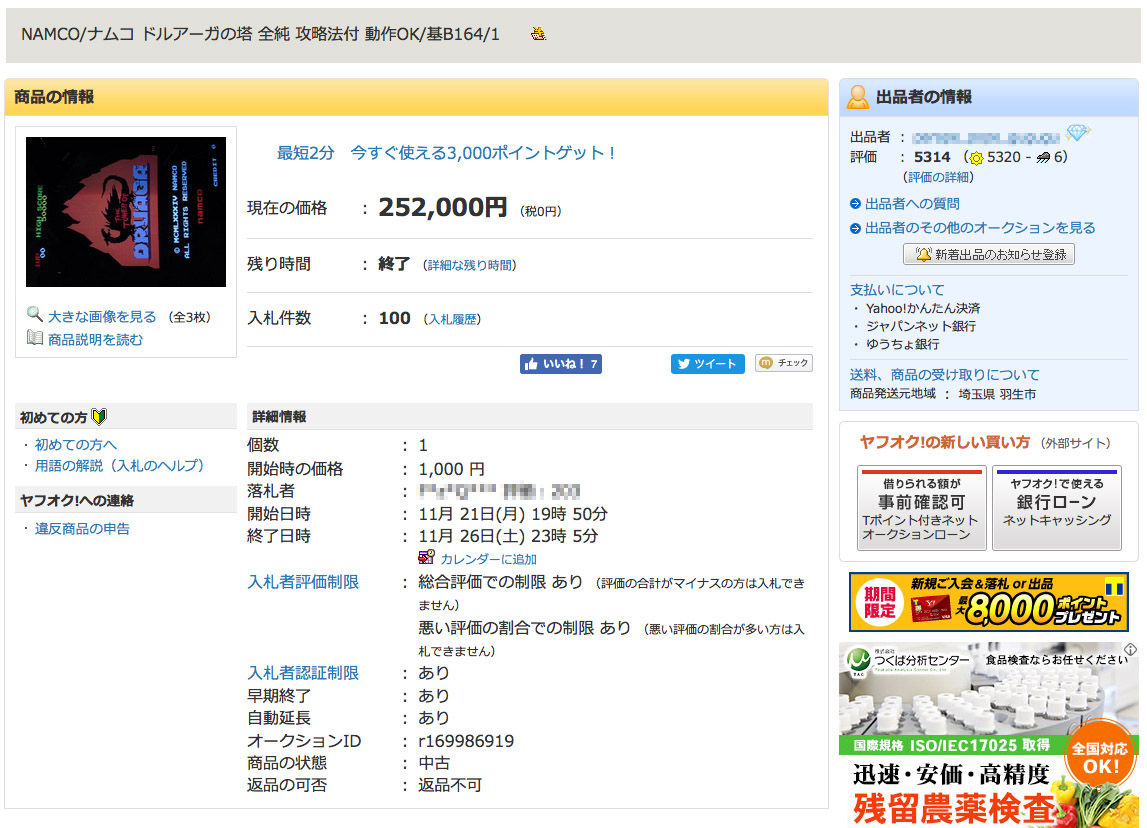Click Yahoo!かんたん決済 payment entry
Image resolution: width=1147 pixels, height=828 pixels.
coord(922,309)
